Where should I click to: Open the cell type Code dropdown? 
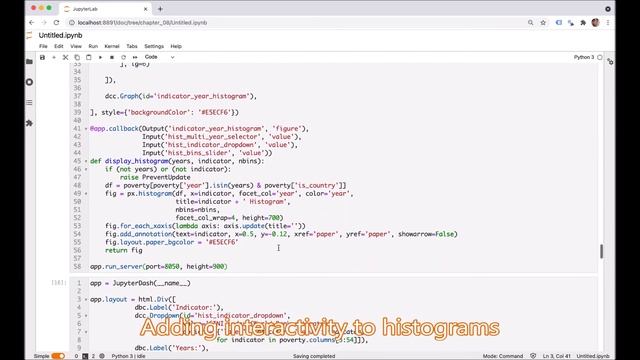pyautogui.click(x=160, y=57)
